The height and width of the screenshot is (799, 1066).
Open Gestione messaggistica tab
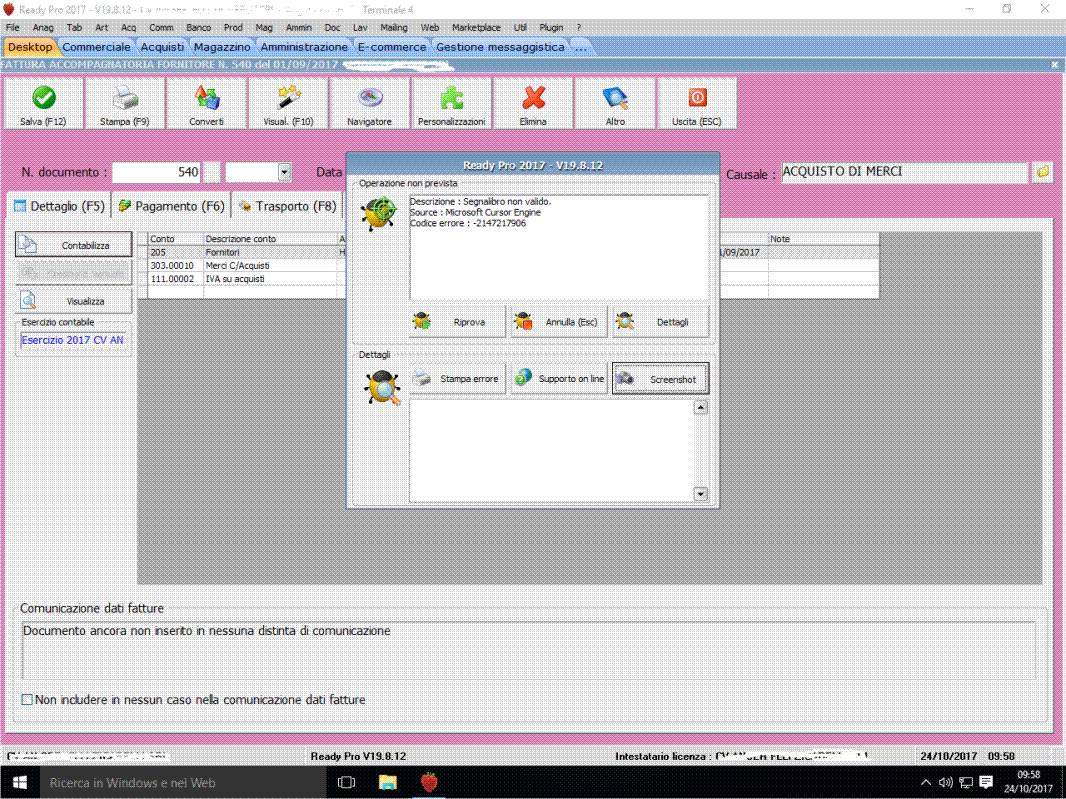click(x=500, y=47)
